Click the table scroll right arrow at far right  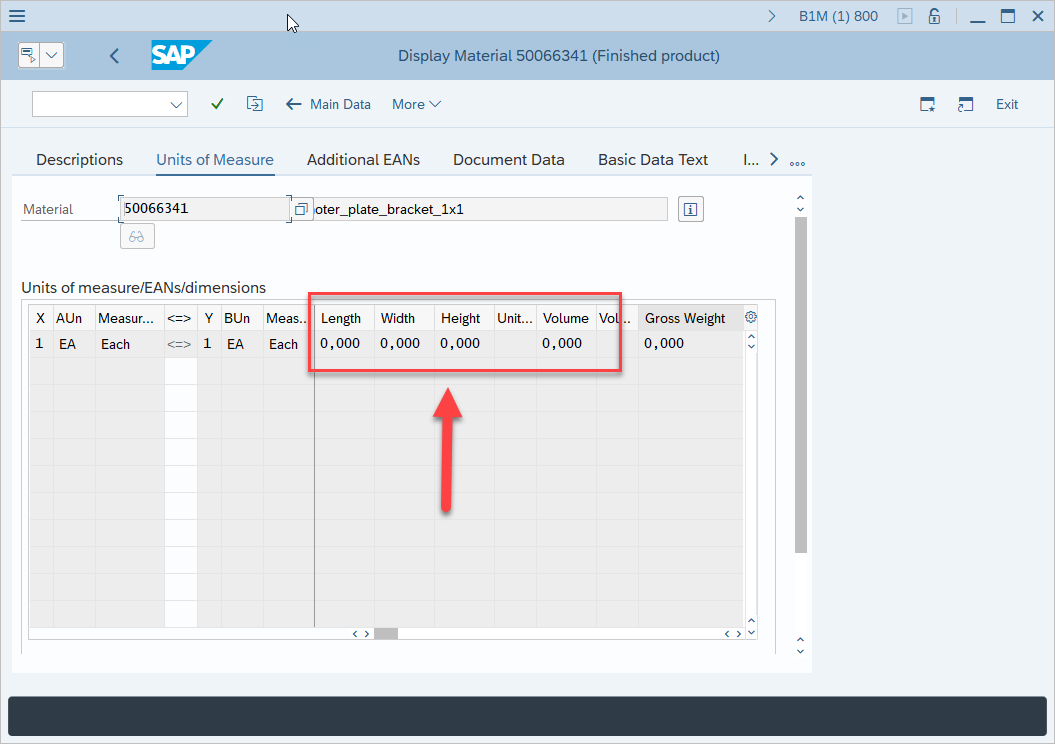(739, 634)
